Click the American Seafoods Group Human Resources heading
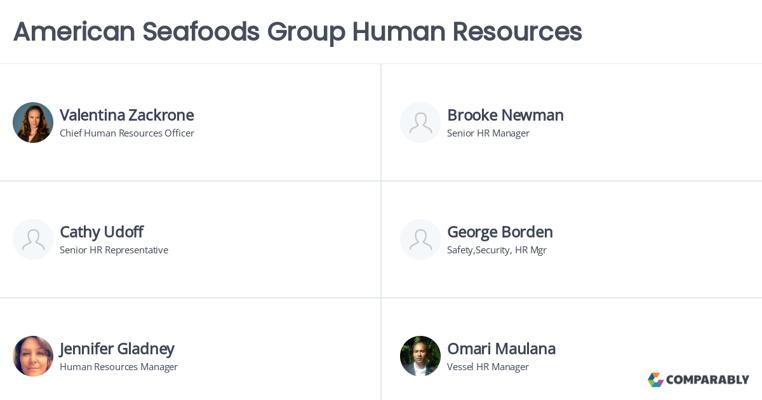The height and width of the screenshot is (400, 762). [298, 32]
